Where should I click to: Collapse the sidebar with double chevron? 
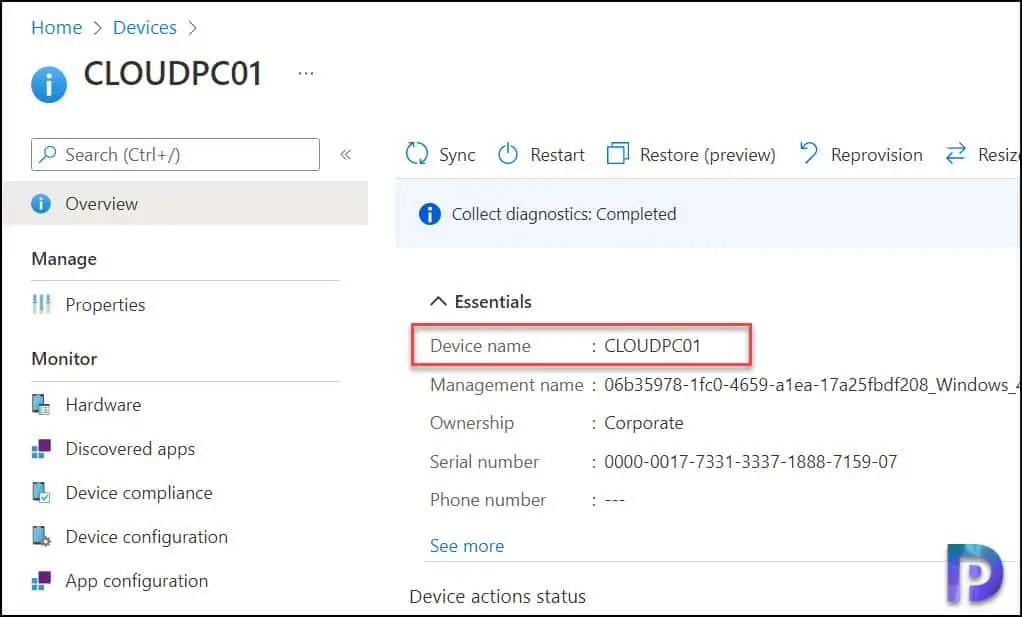tap(345, 154)
